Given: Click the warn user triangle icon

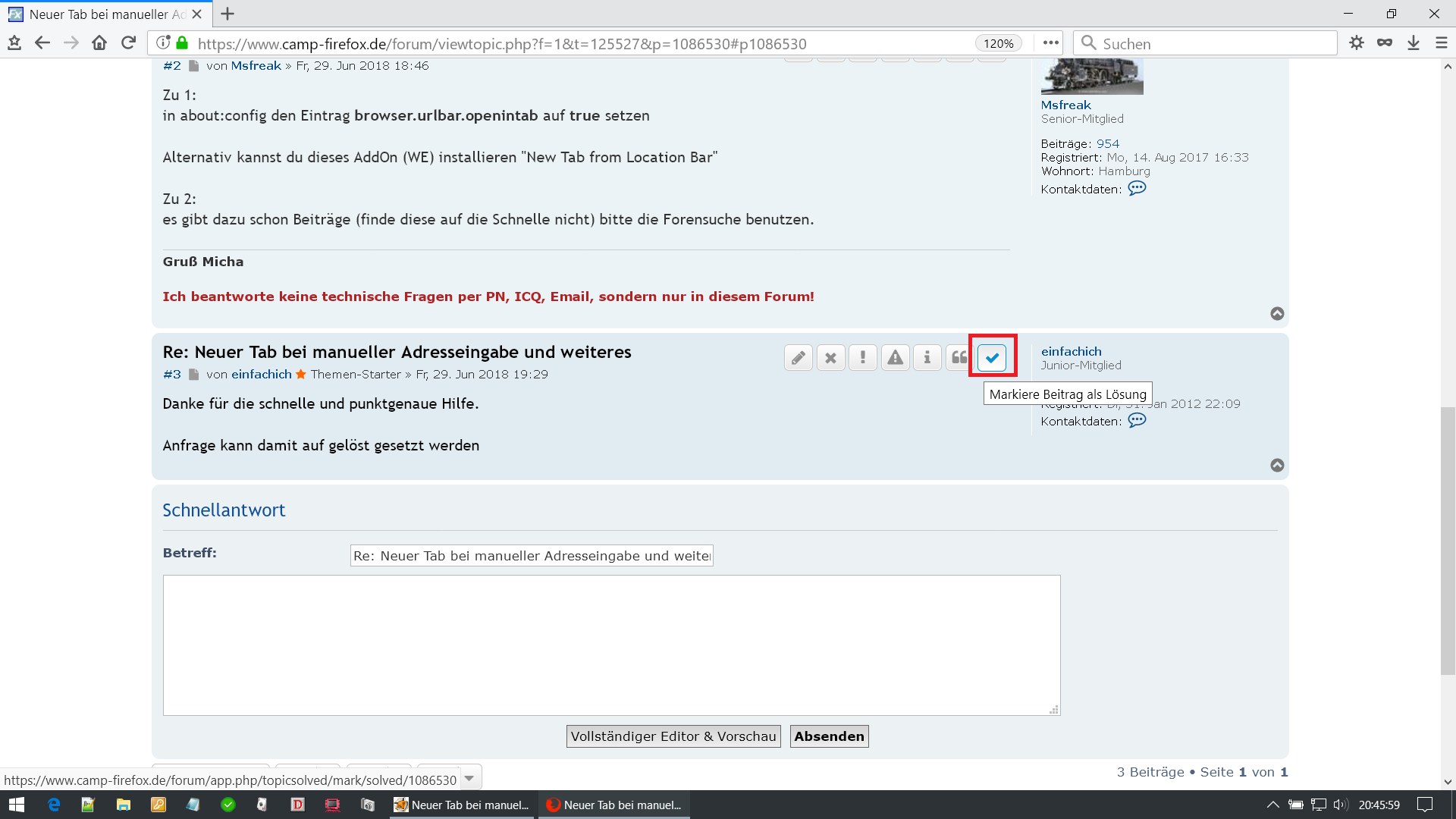Looking at the screenshot, I should 895,358.
